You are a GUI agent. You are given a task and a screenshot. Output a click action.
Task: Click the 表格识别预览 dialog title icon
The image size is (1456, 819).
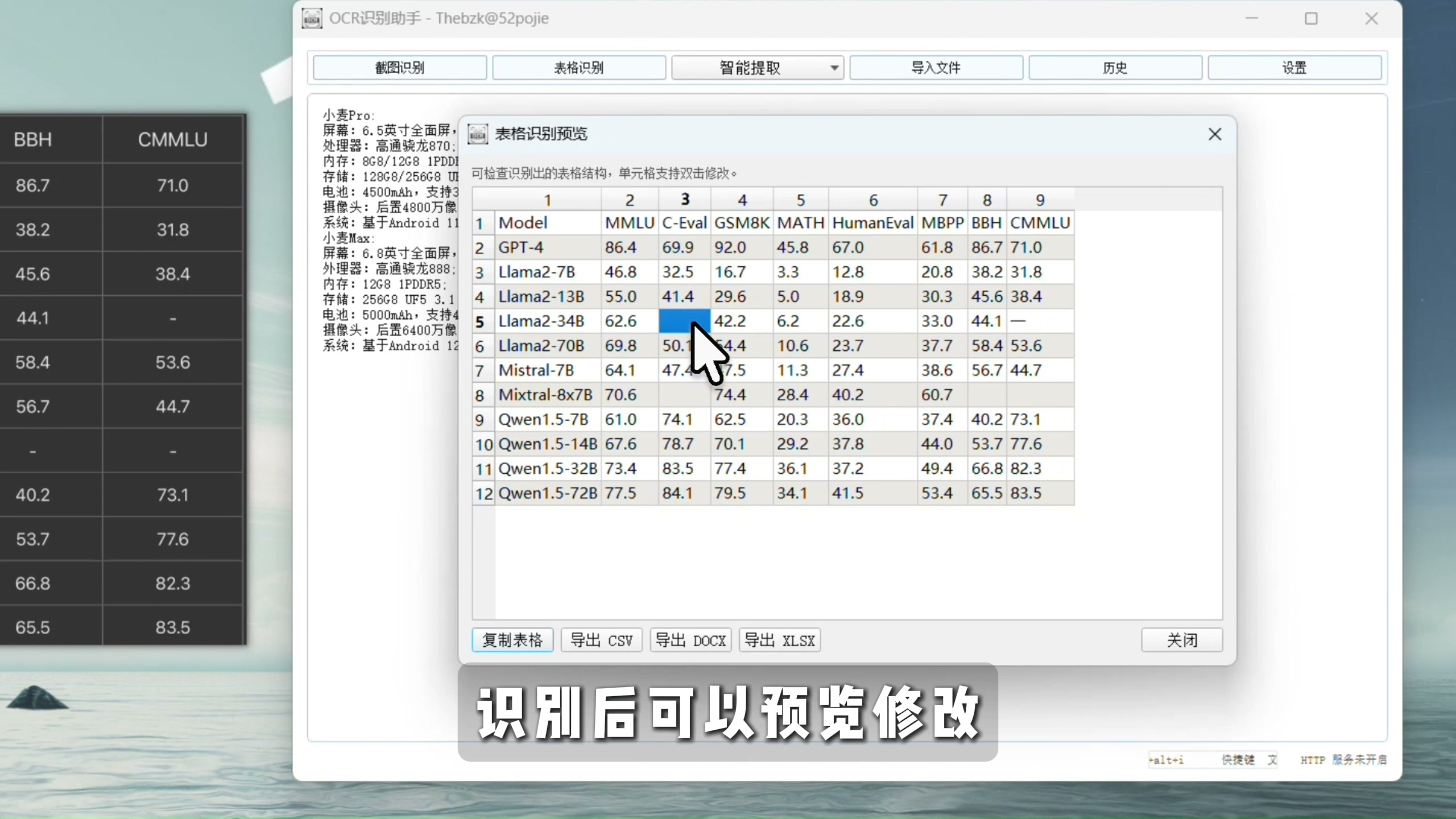tap(478, 134)
